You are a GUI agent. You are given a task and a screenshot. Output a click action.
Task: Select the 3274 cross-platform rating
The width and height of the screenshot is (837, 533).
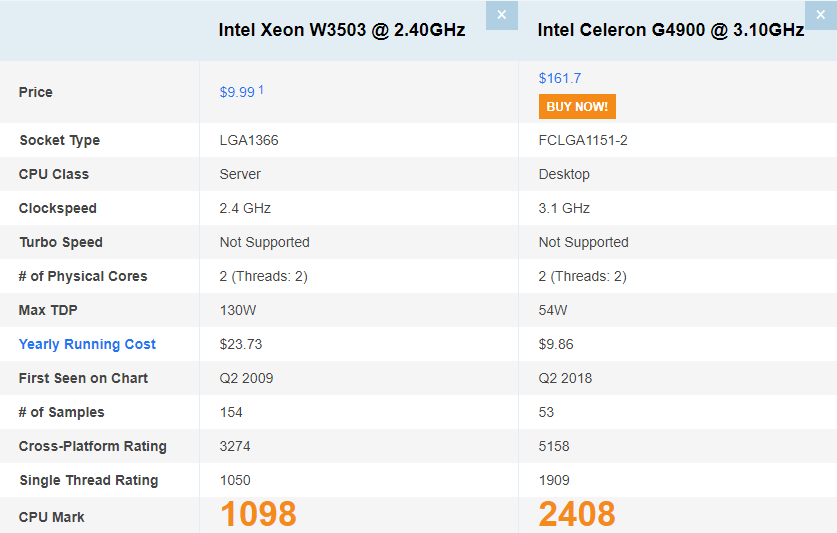click(x=235, y=446)
